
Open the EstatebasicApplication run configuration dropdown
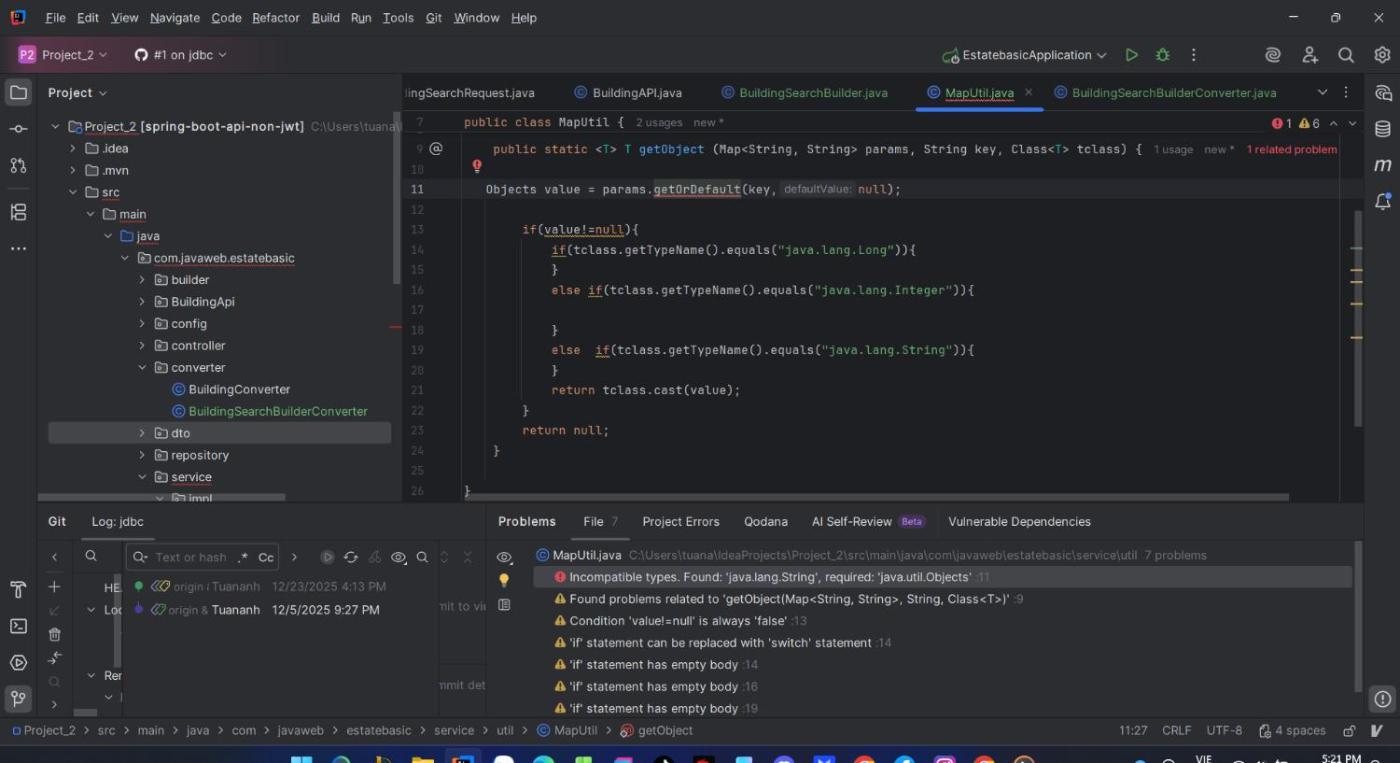point(1025,55)
